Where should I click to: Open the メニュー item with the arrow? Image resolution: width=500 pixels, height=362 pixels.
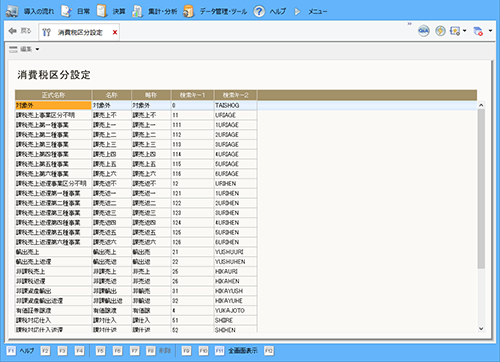tap(310, 11)
